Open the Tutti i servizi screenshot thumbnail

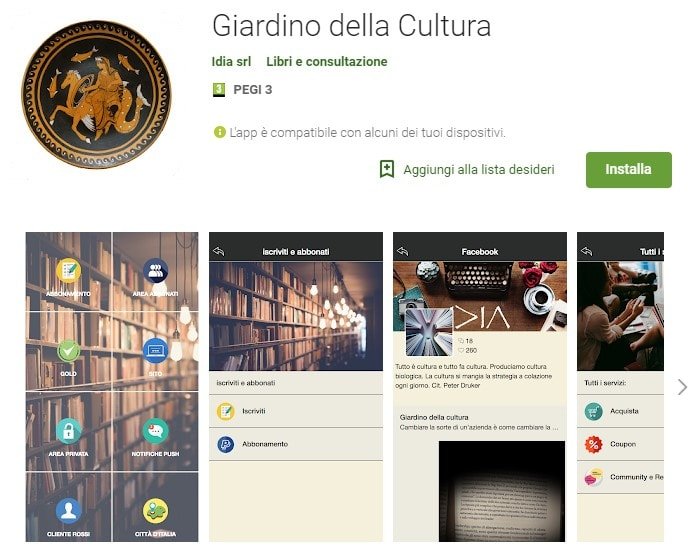click(620, 387)
